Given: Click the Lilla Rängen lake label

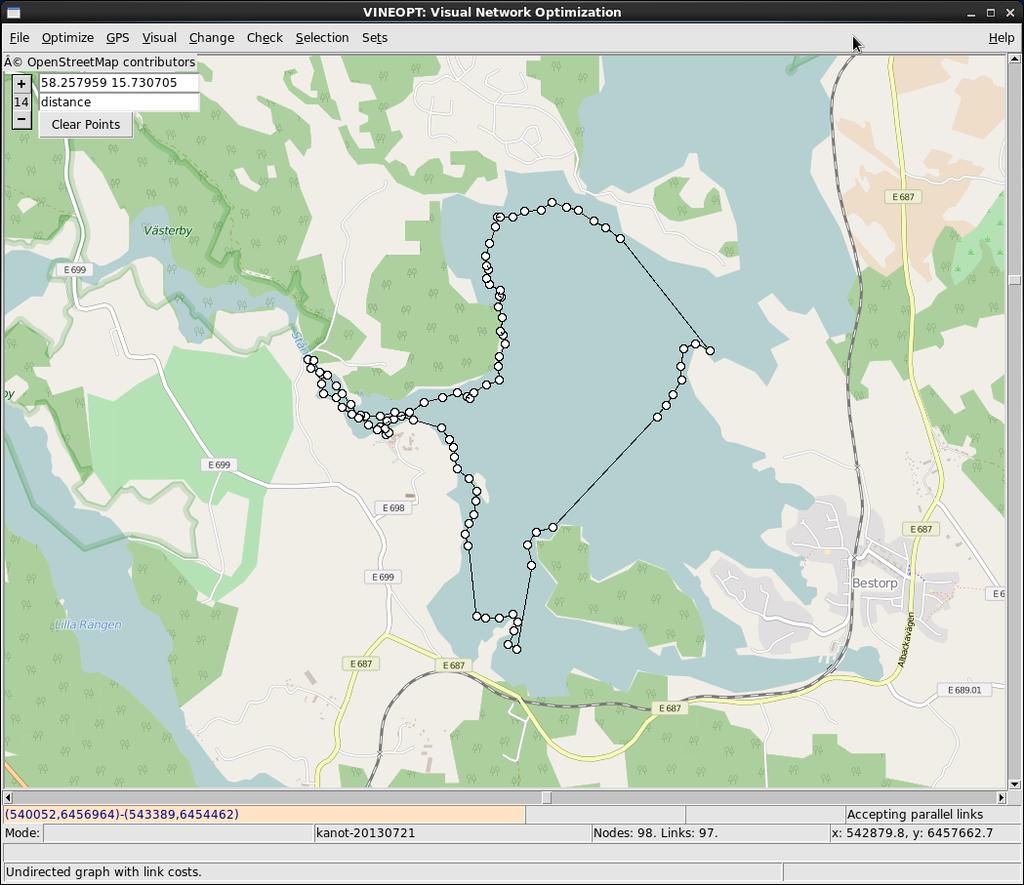Looking at the screenshot, I should coord(88,624).
